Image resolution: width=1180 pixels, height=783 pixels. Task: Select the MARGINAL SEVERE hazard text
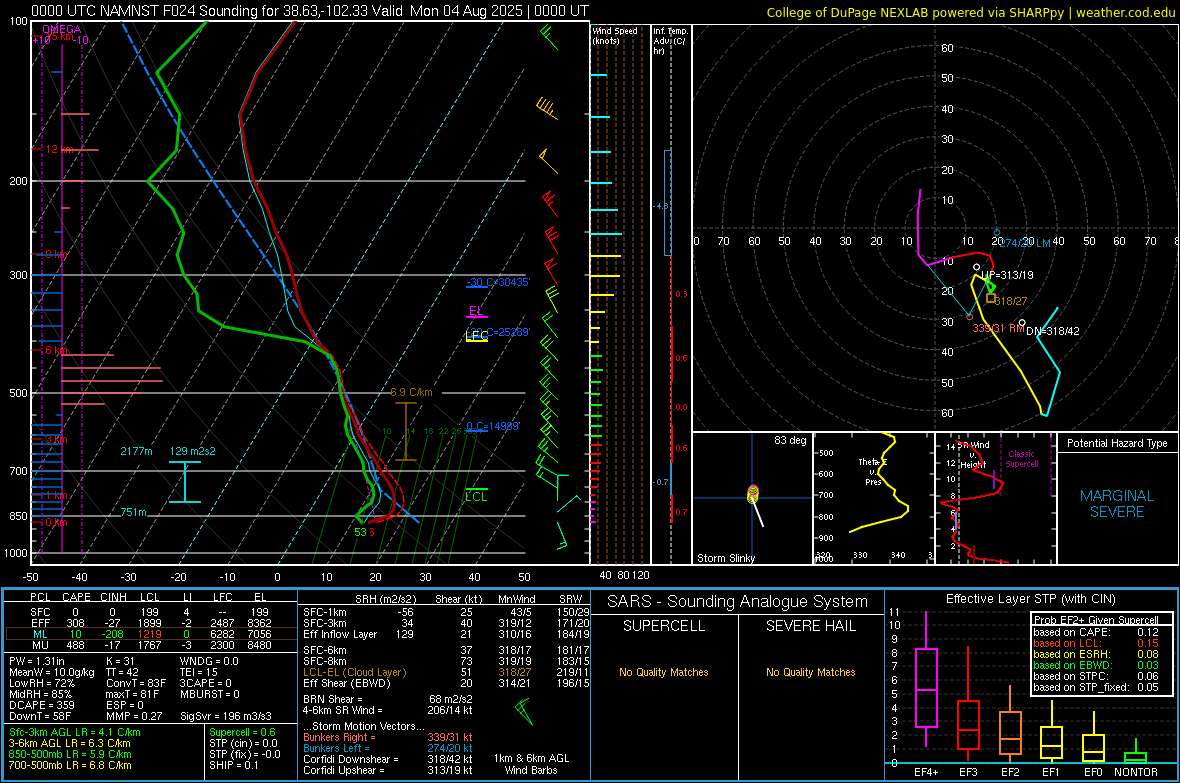tap(1117, 504)
